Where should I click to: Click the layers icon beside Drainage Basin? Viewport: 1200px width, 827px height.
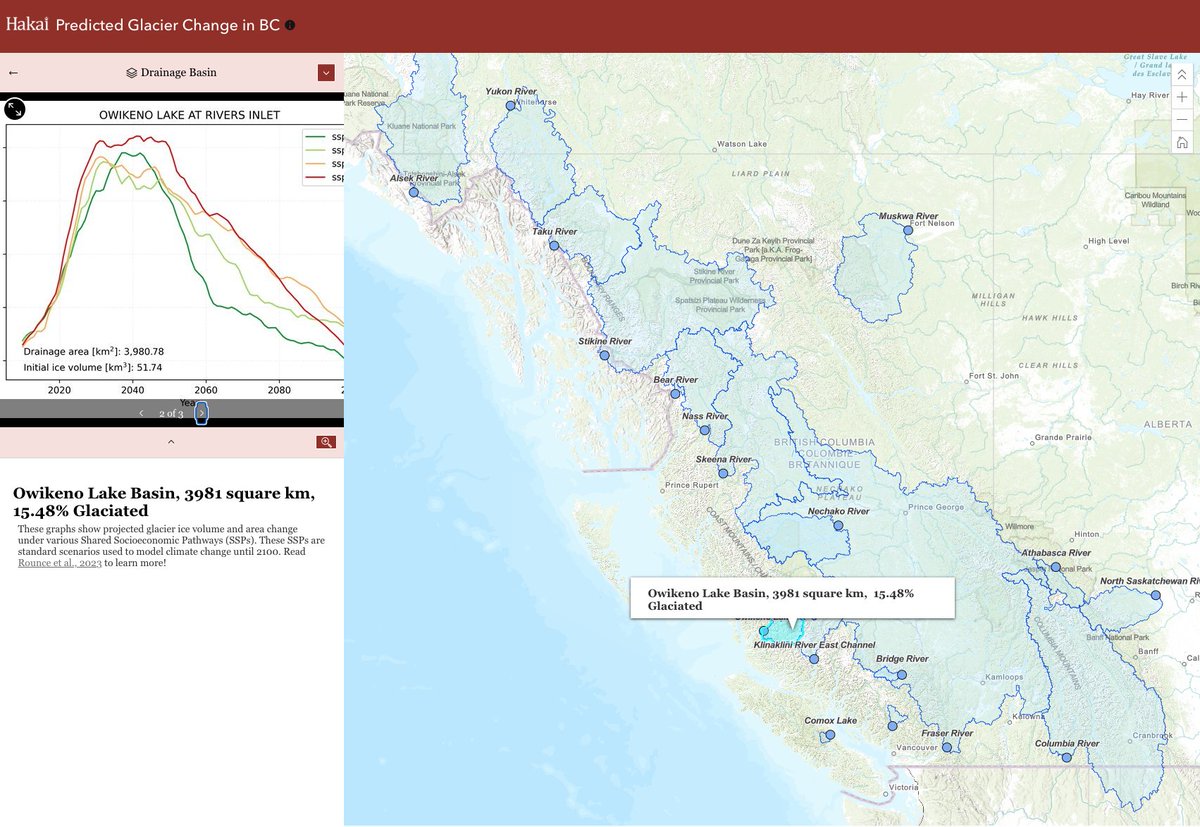131,72
